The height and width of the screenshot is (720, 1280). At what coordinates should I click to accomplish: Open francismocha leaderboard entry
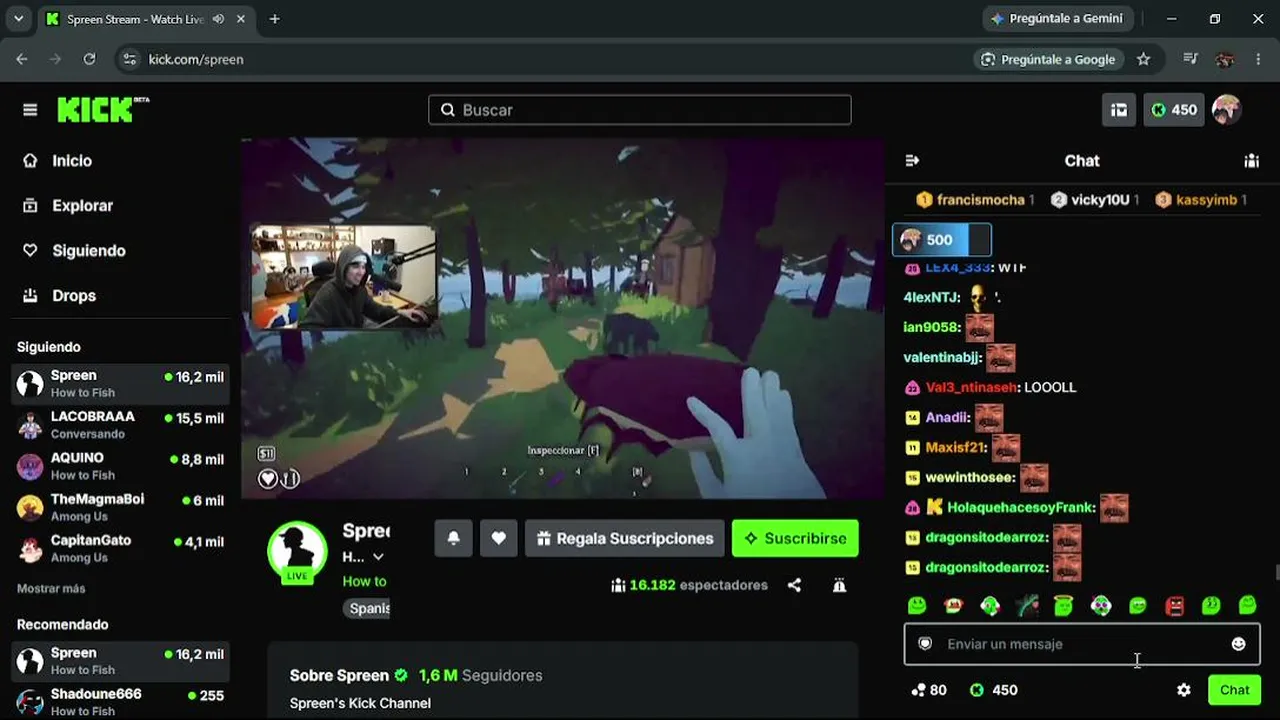975,200
